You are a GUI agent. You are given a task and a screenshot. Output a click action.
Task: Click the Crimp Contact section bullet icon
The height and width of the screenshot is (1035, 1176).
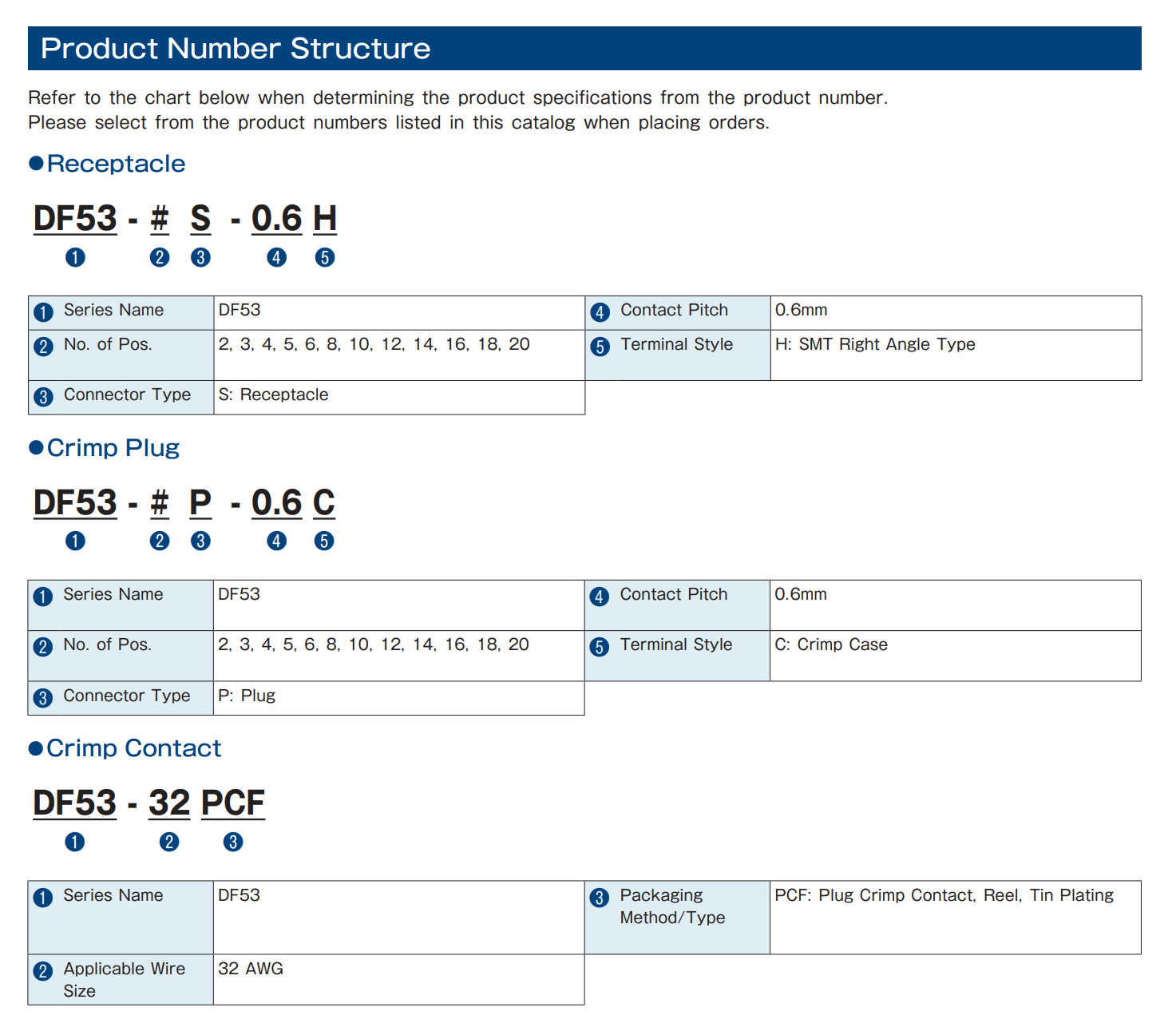click(x=36, y=748)
